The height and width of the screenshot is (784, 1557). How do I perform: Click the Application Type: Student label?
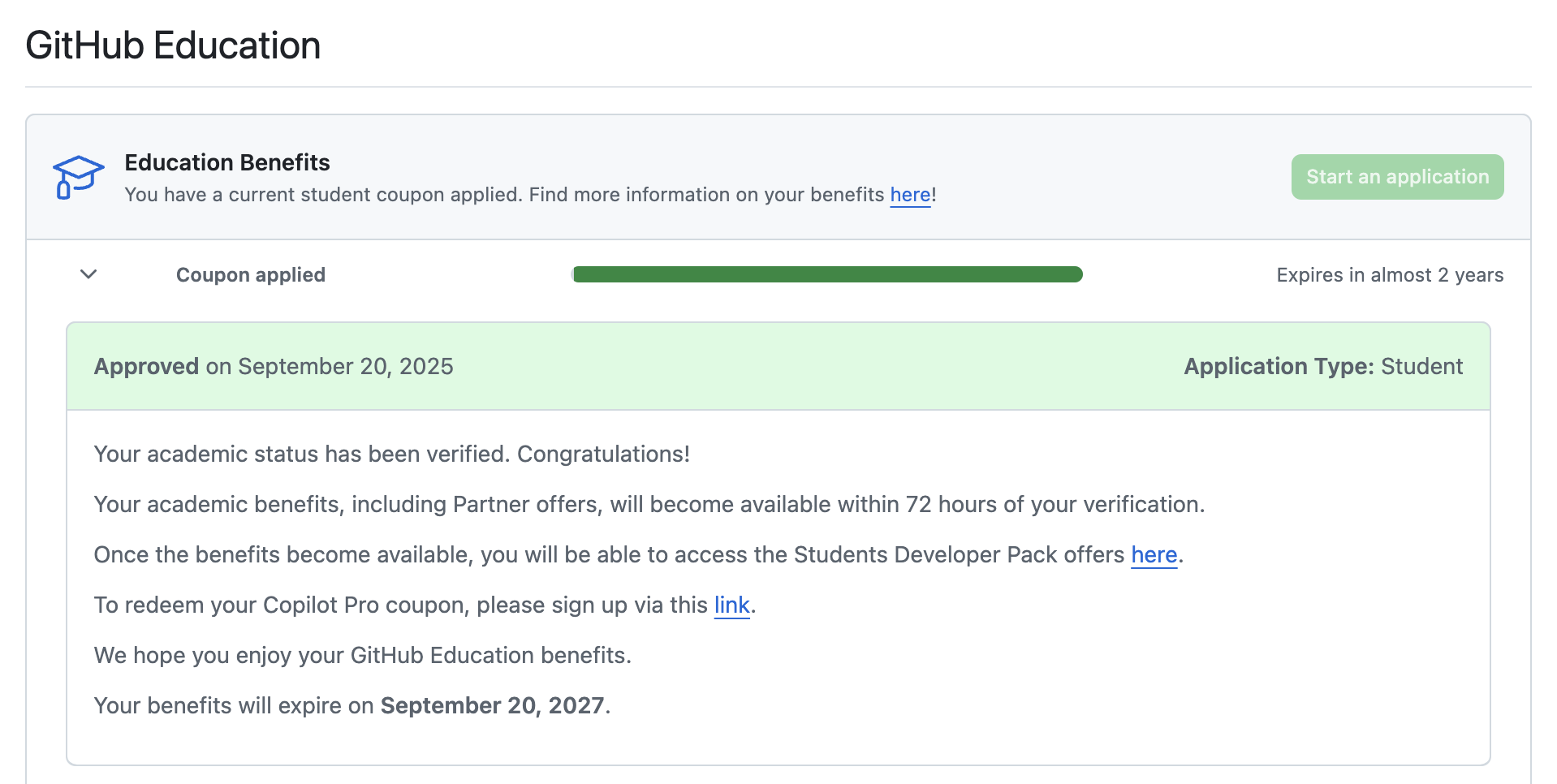tap(1322, 366)
